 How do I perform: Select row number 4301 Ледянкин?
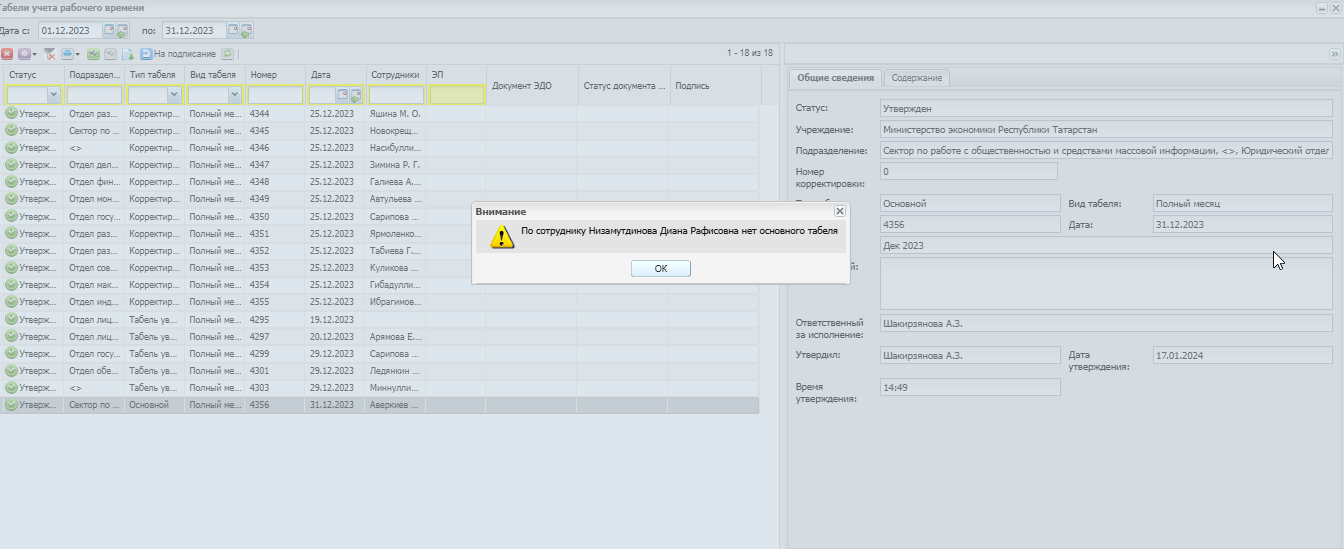click(x=379, y=370)
